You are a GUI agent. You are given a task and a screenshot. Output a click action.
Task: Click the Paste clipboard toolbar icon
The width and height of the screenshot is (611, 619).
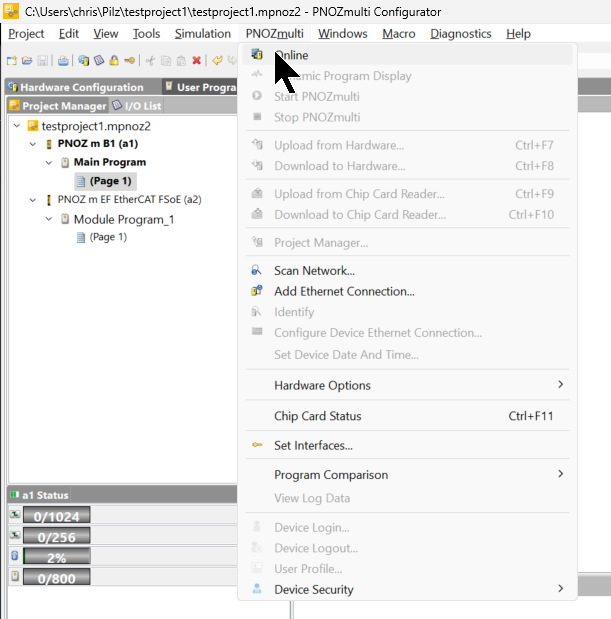pos(181,60)
